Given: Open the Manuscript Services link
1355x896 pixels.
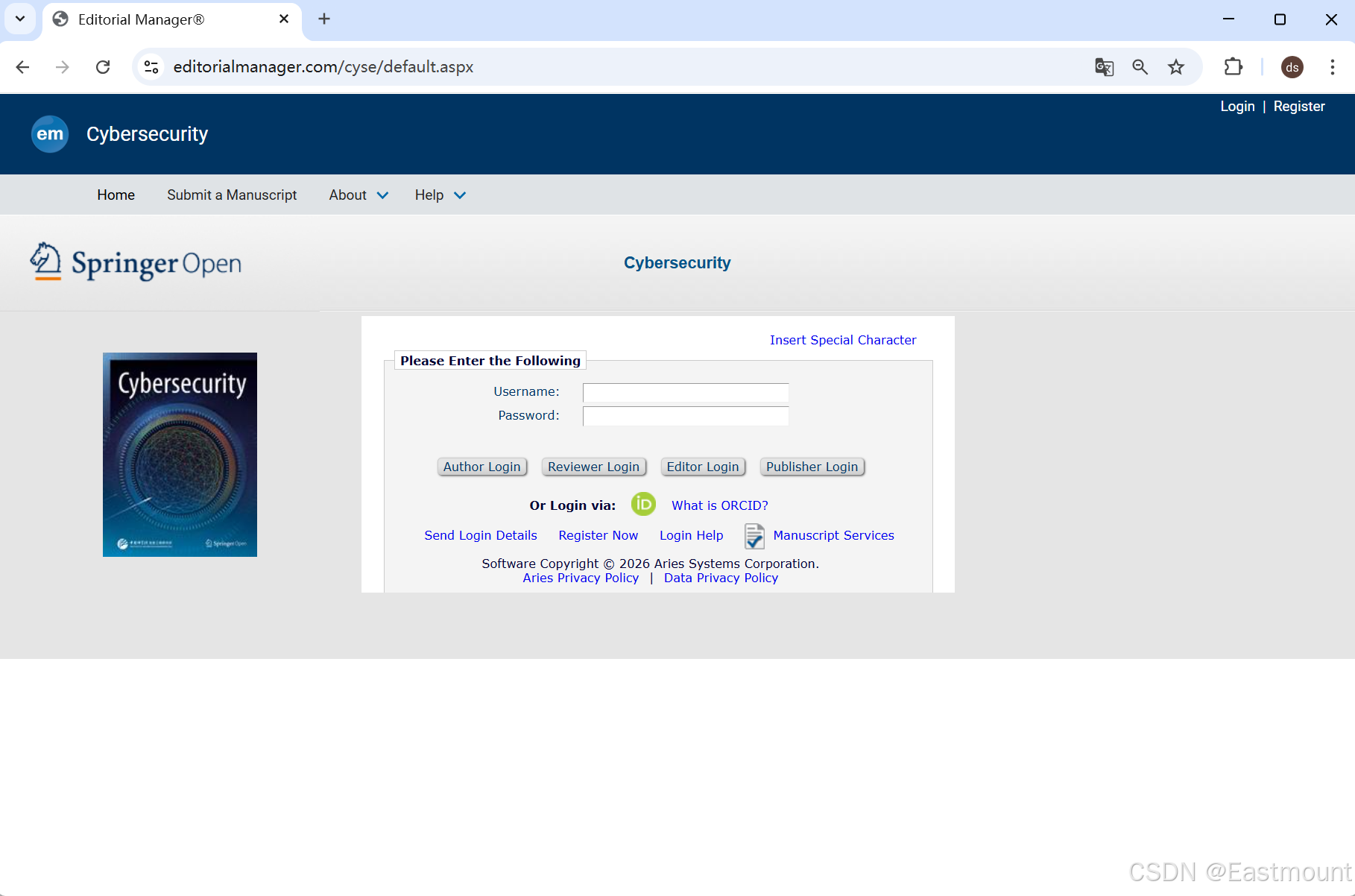Looking at the screenshot, I should click(x=834, y=535).
